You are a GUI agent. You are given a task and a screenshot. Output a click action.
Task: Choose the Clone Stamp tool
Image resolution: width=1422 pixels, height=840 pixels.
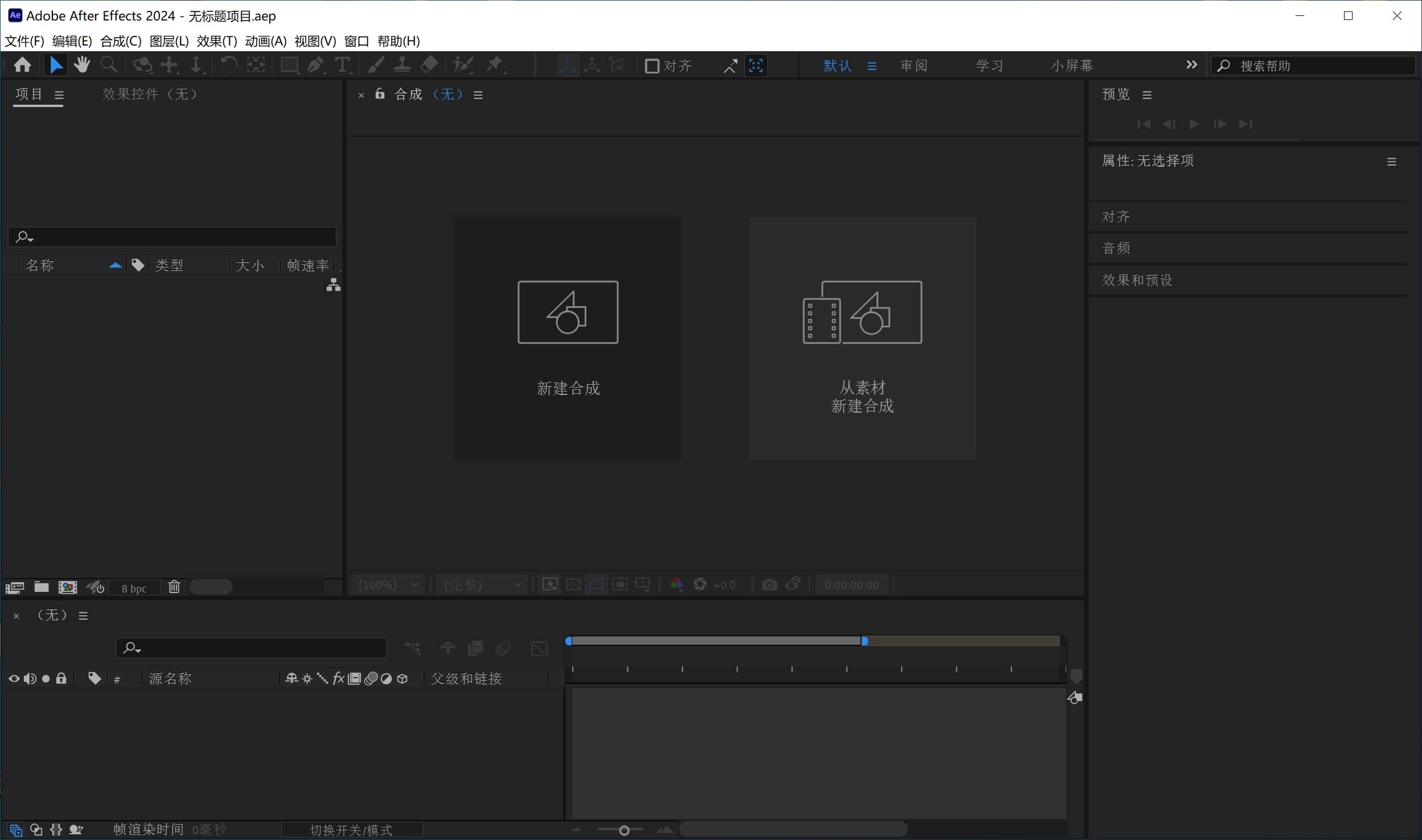coord(401,65)
